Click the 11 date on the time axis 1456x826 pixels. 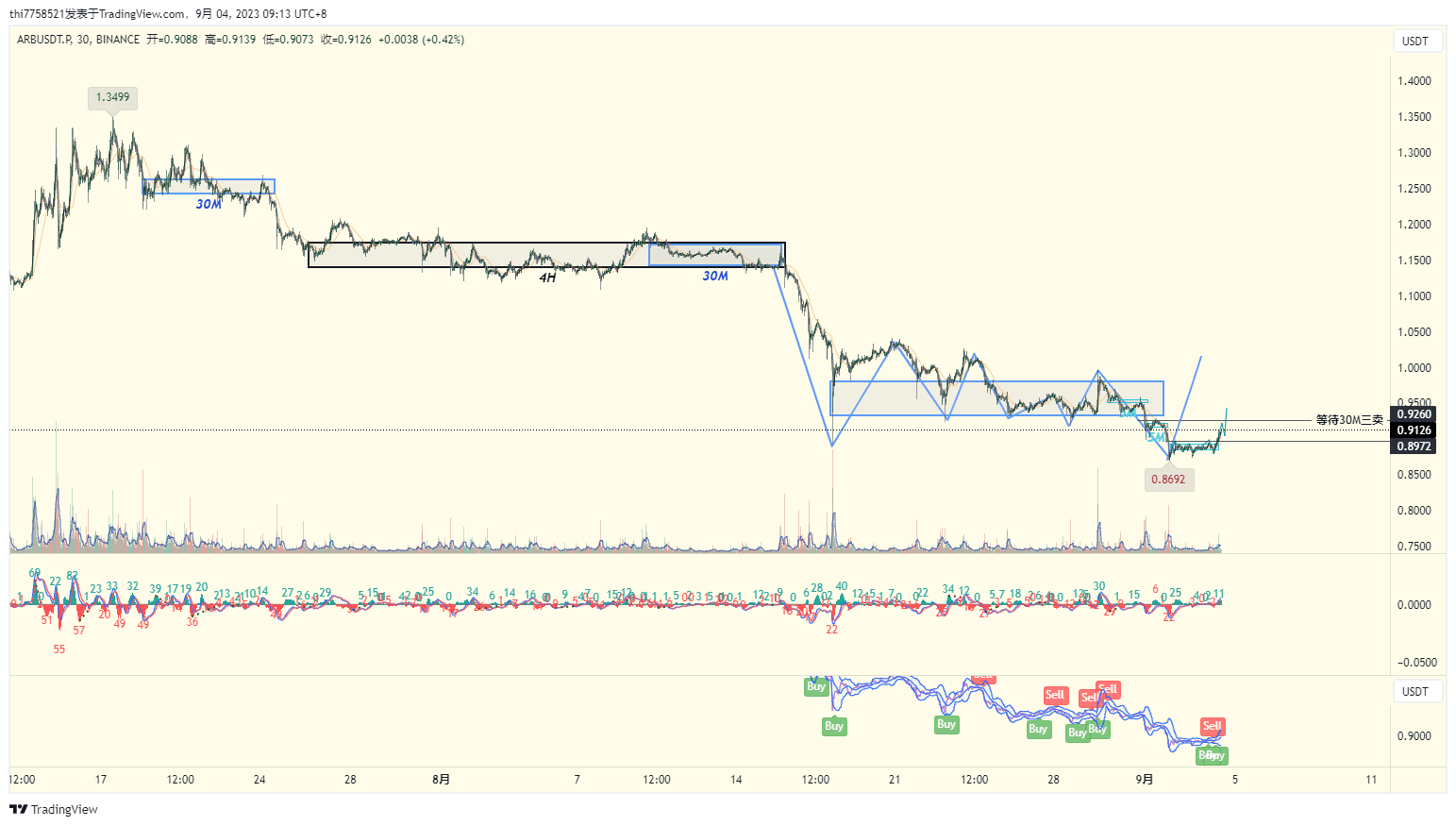point(1371,780)
